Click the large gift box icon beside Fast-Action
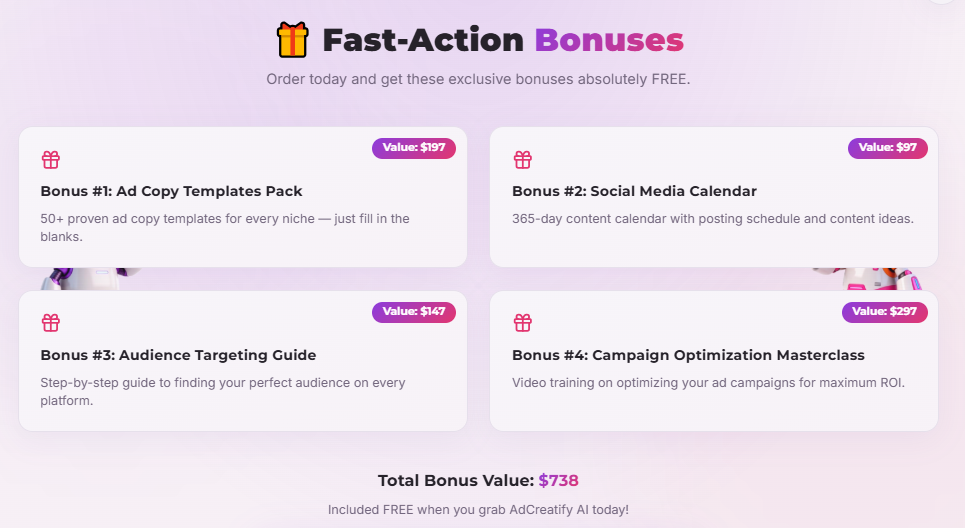 pyautogui.click(x=293, y=41)
